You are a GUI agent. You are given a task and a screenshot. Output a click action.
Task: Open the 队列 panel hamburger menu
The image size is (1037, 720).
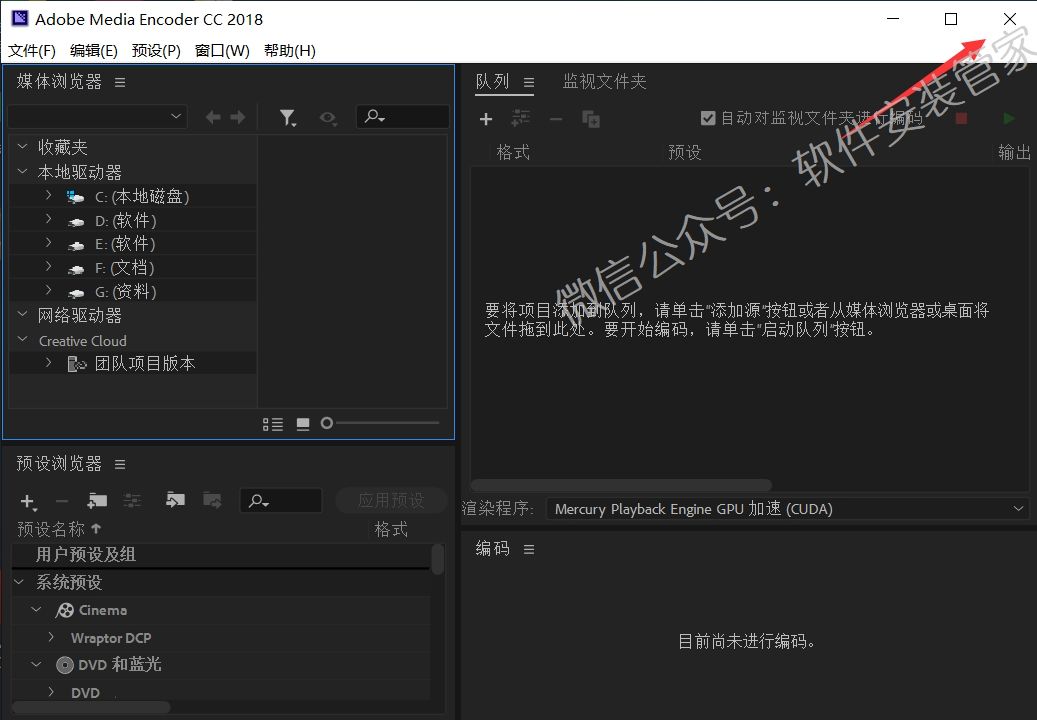coord(529,82)
